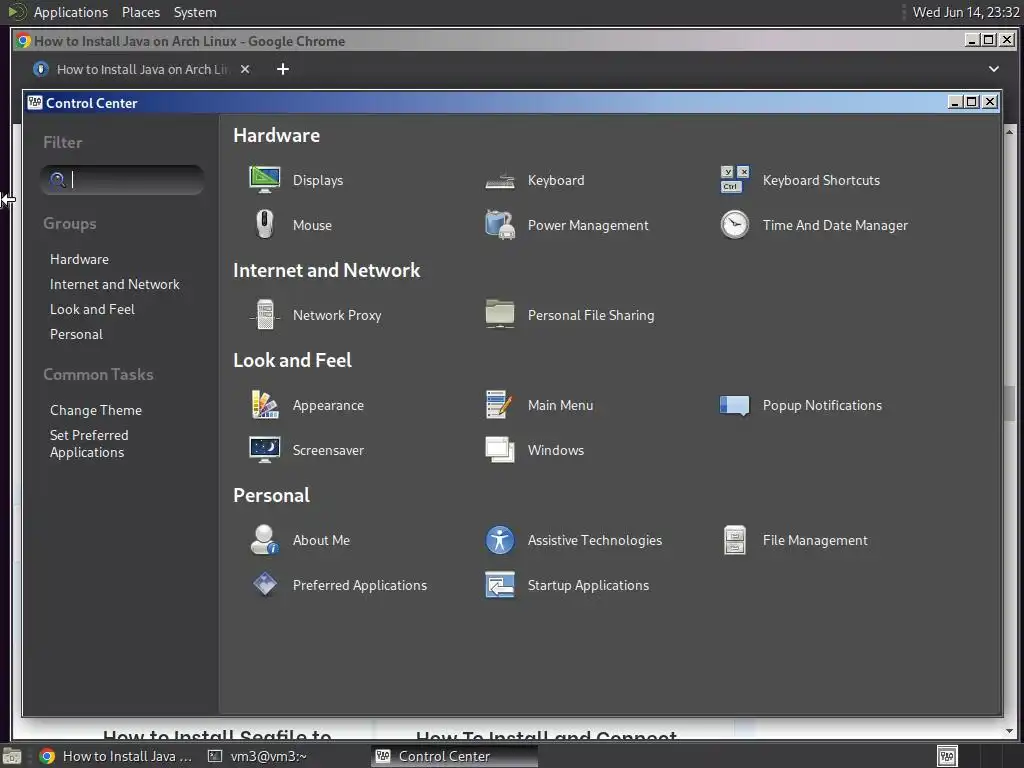Open a new Chrome tab with plus button
The width and height of the screenshot is (1024, 768).
pyautogui.click(x=283, y=69)
